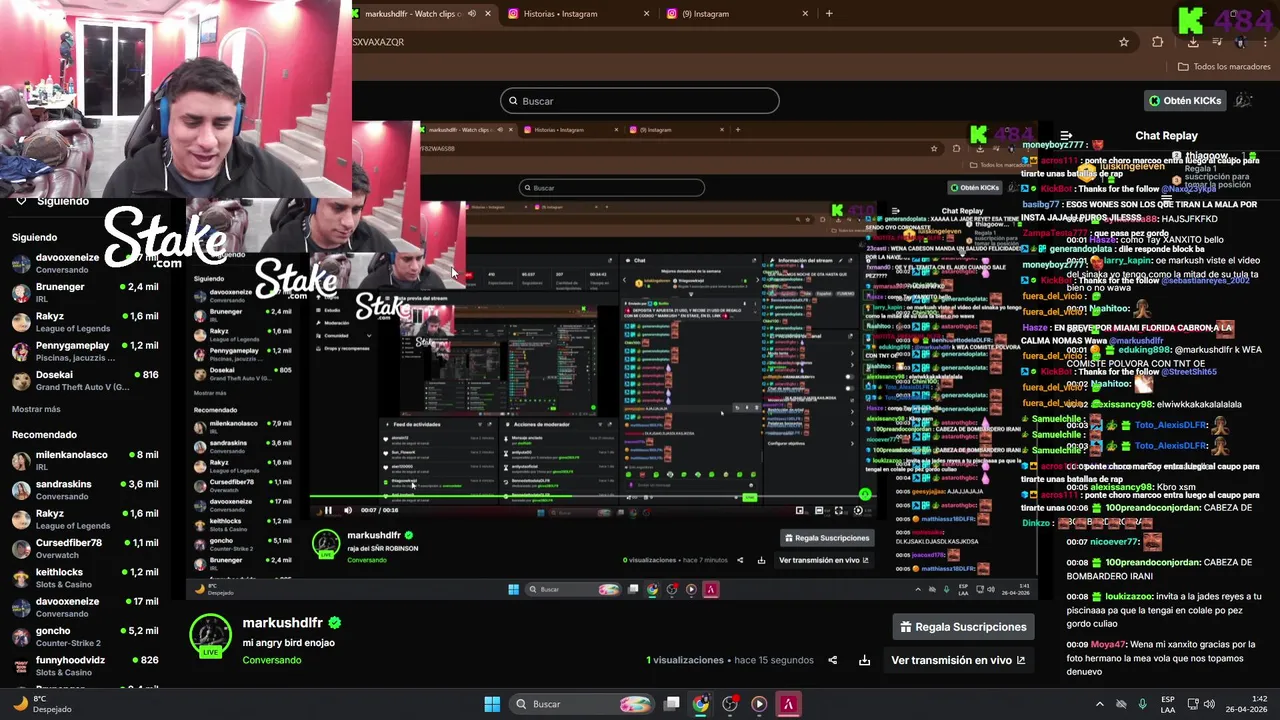Click username Moya47 in chat replay
Screen dimensions: 1280x720
1108,645
